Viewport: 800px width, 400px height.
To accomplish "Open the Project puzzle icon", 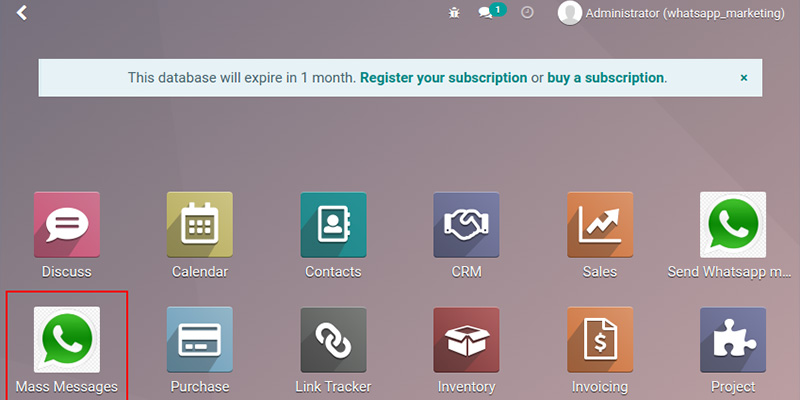I will [x=732, y=340].
